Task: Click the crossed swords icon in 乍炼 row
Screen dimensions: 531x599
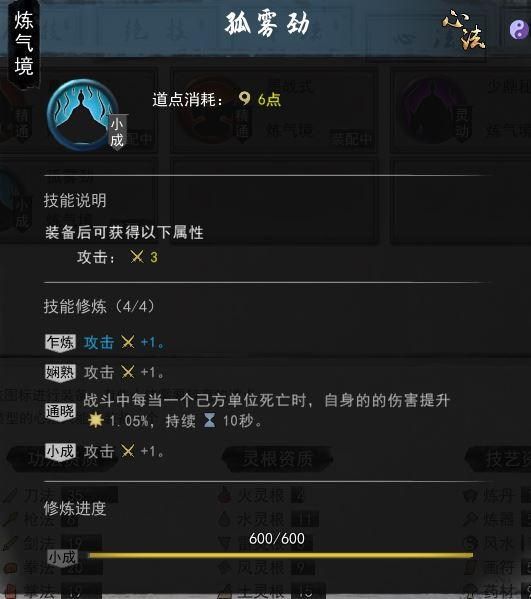Action: (128, 342)
